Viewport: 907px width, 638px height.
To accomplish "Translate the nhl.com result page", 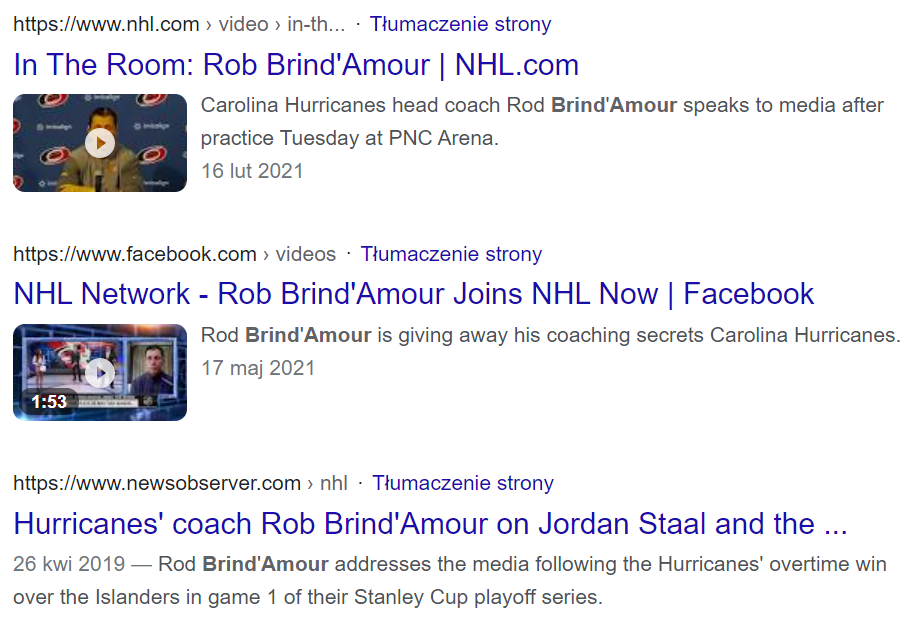I will [x=460, y=24].
